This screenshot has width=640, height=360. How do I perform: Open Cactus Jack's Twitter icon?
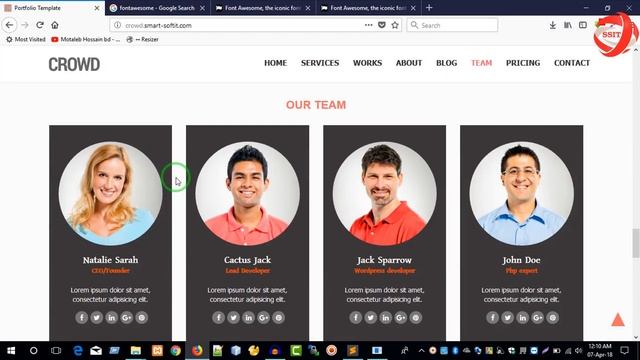point(233,318)
